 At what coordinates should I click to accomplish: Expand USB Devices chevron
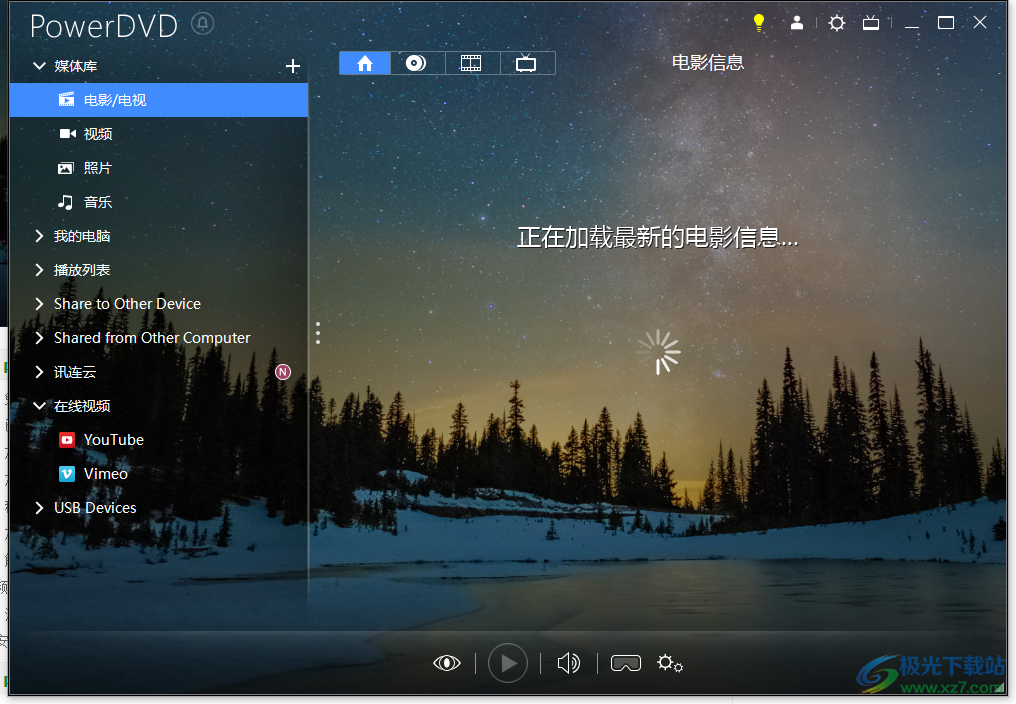pos(40,508)
